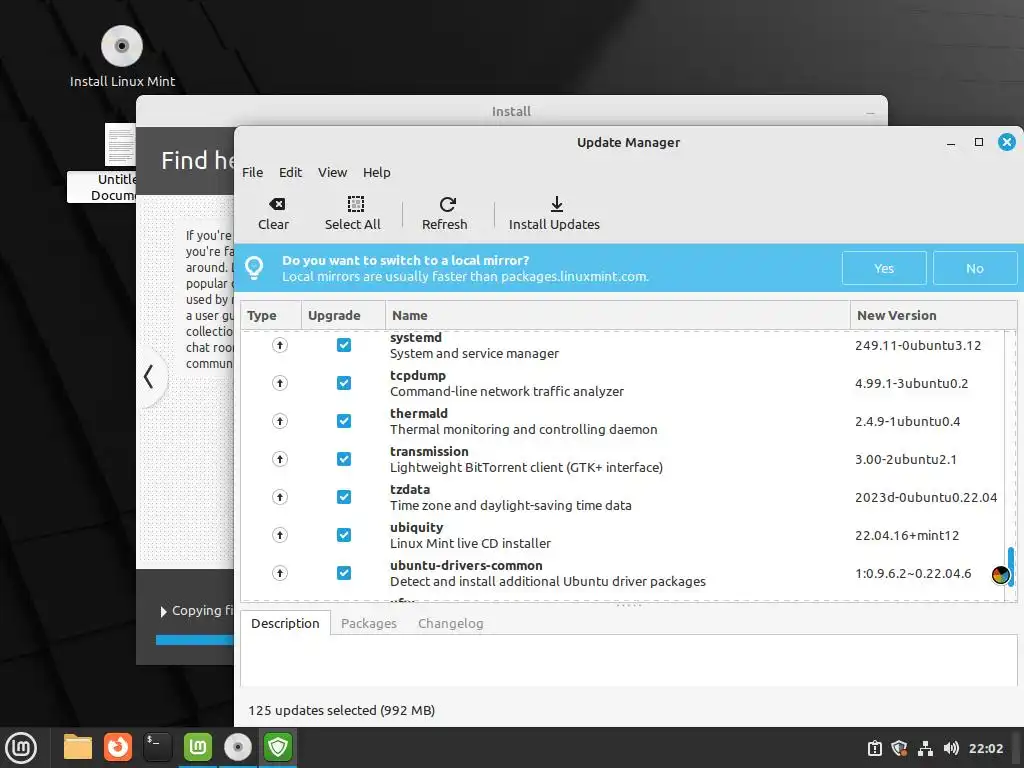
Task: Click the Clear toolbar icon
Action: pyautogui.click(x=277, y=204)
